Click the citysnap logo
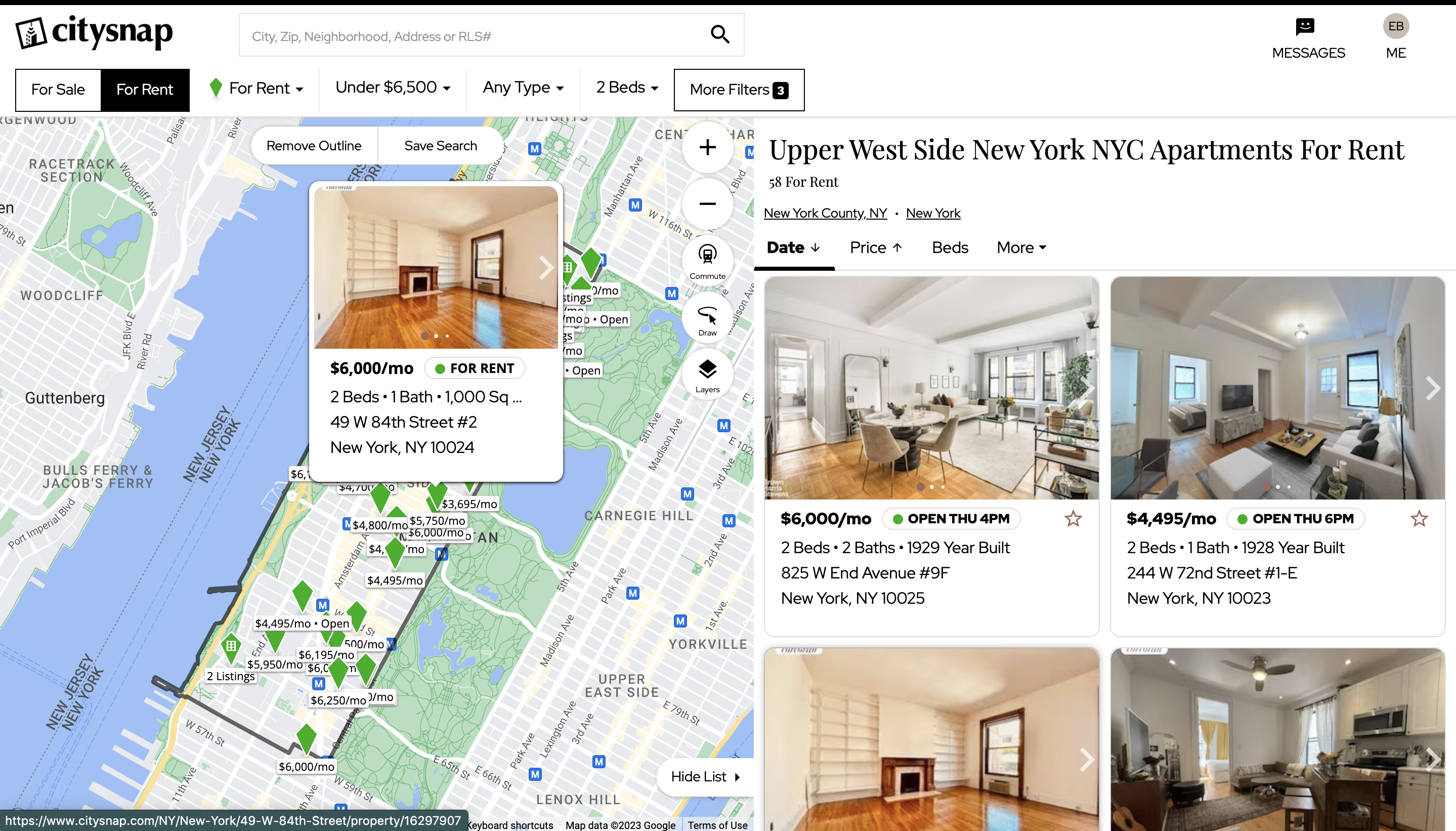Screen dimensions: 1456x831 [x=94, y=32]
